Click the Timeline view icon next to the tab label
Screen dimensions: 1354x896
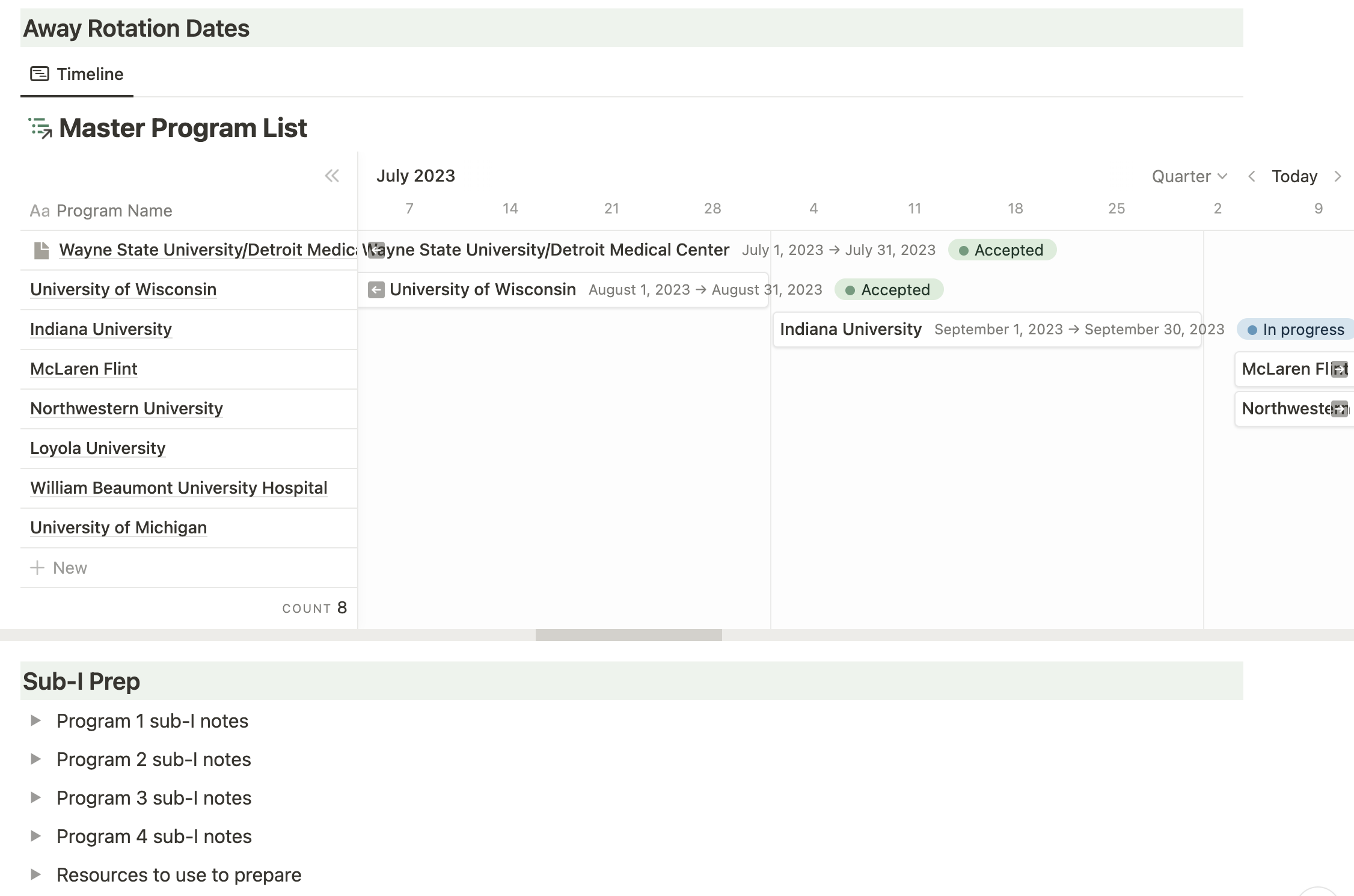pyautogui.click(x=40, y=73)
